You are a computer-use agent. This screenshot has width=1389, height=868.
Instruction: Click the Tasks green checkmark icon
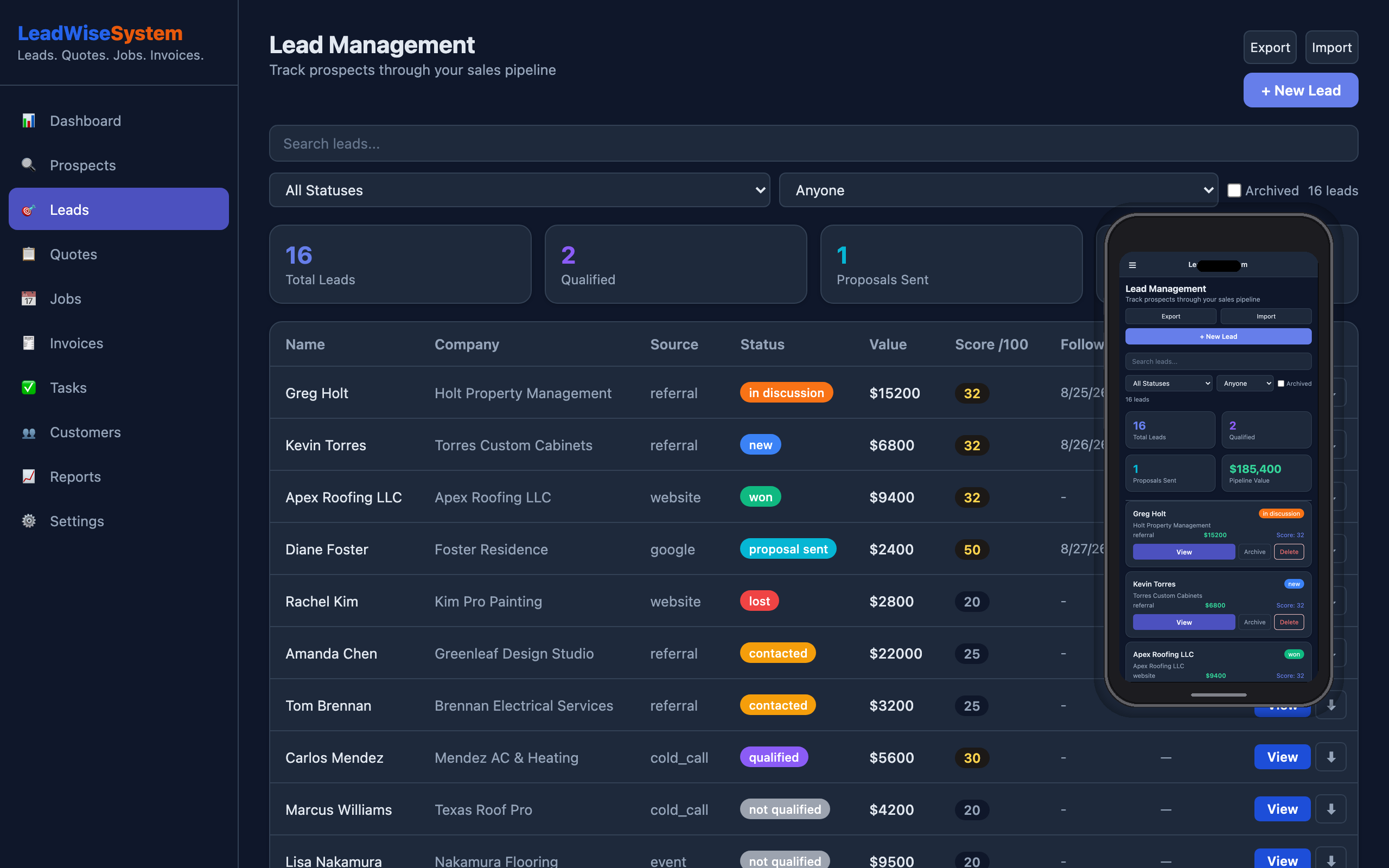(x=28, y=387)
